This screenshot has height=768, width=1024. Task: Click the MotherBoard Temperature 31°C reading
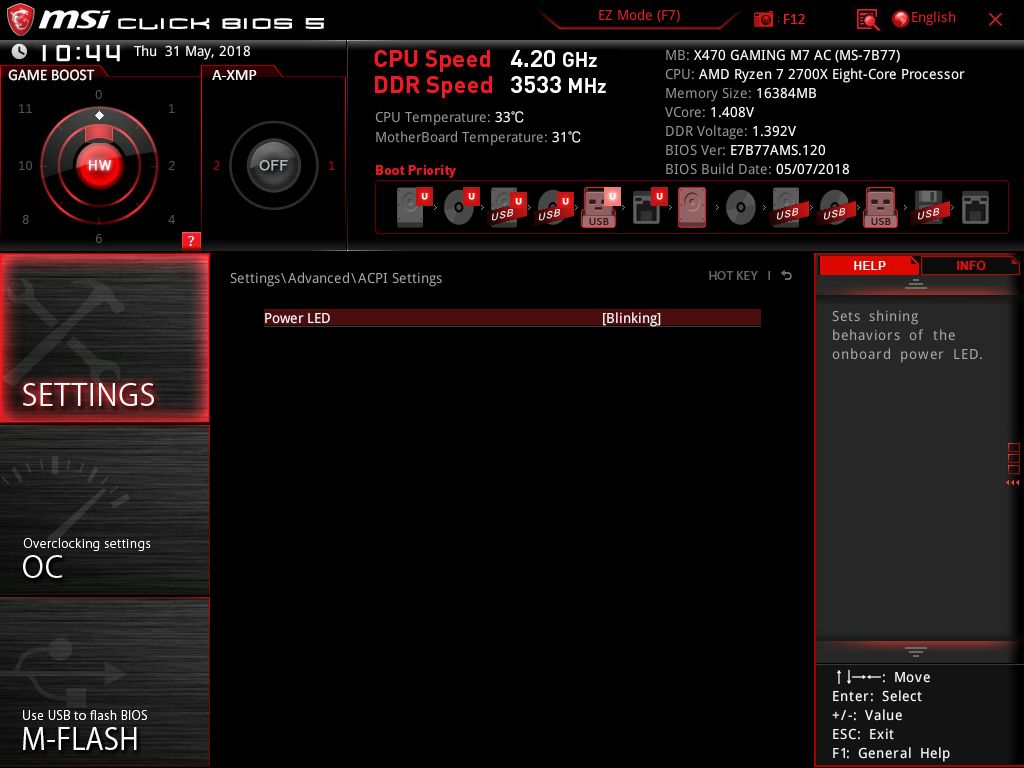coord(477,137)
